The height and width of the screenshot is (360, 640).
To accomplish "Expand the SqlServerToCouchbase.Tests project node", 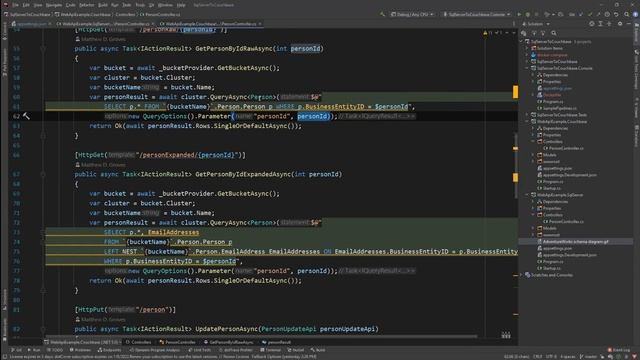I will [x=527, y=115].
